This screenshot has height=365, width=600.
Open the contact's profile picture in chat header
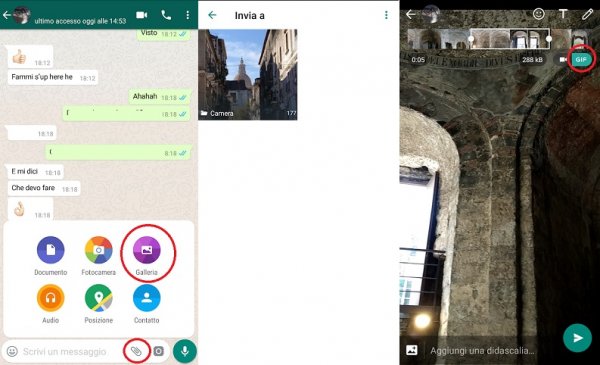point(22,15)
